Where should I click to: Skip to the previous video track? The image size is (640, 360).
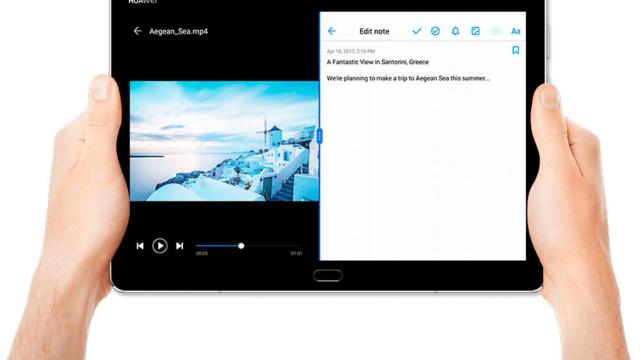click(x=140, y=246)
